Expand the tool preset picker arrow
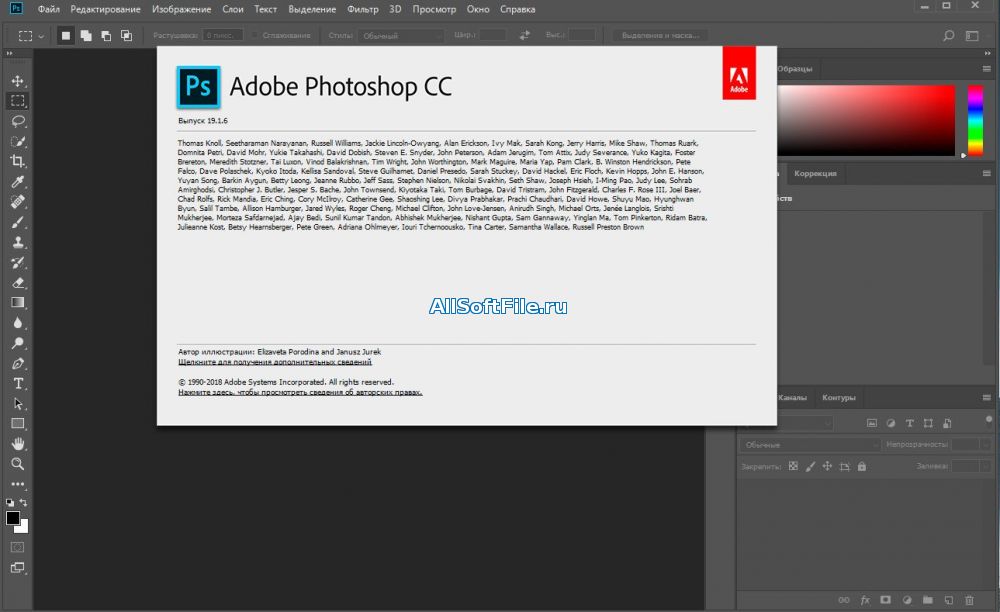Viewport: 1000px width, 612px height. (x=39, y=36)
